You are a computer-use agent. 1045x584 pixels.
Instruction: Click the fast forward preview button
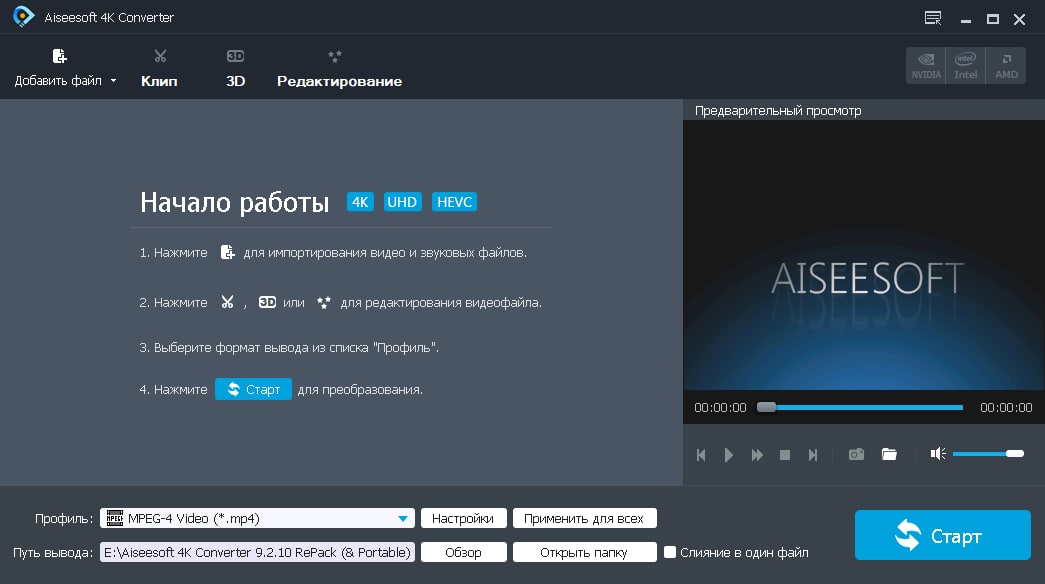tap(757, 455)
